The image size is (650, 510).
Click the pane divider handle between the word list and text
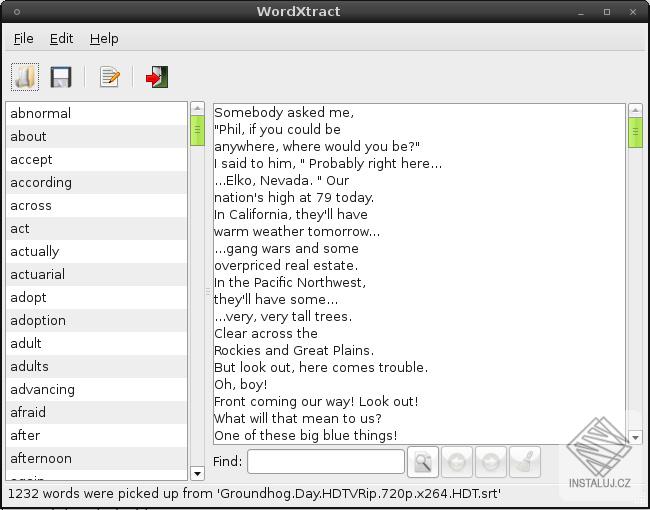point(208,292)
